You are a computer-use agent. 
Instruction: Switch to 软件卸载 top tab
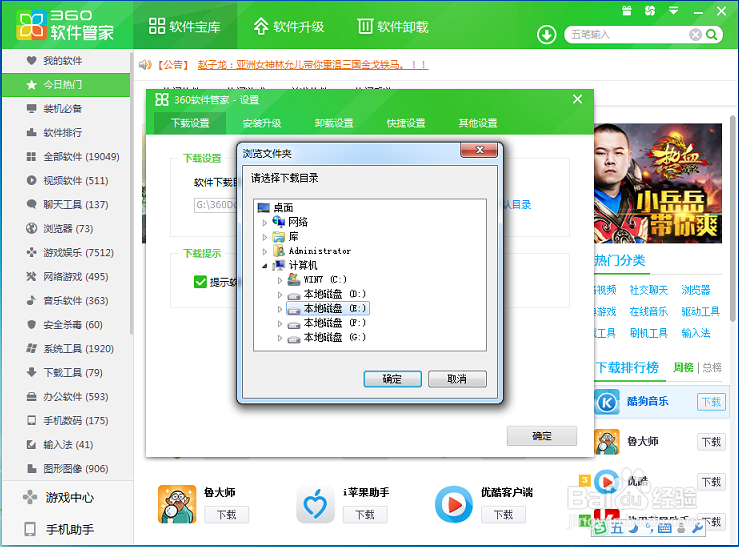tap(393, 26)
